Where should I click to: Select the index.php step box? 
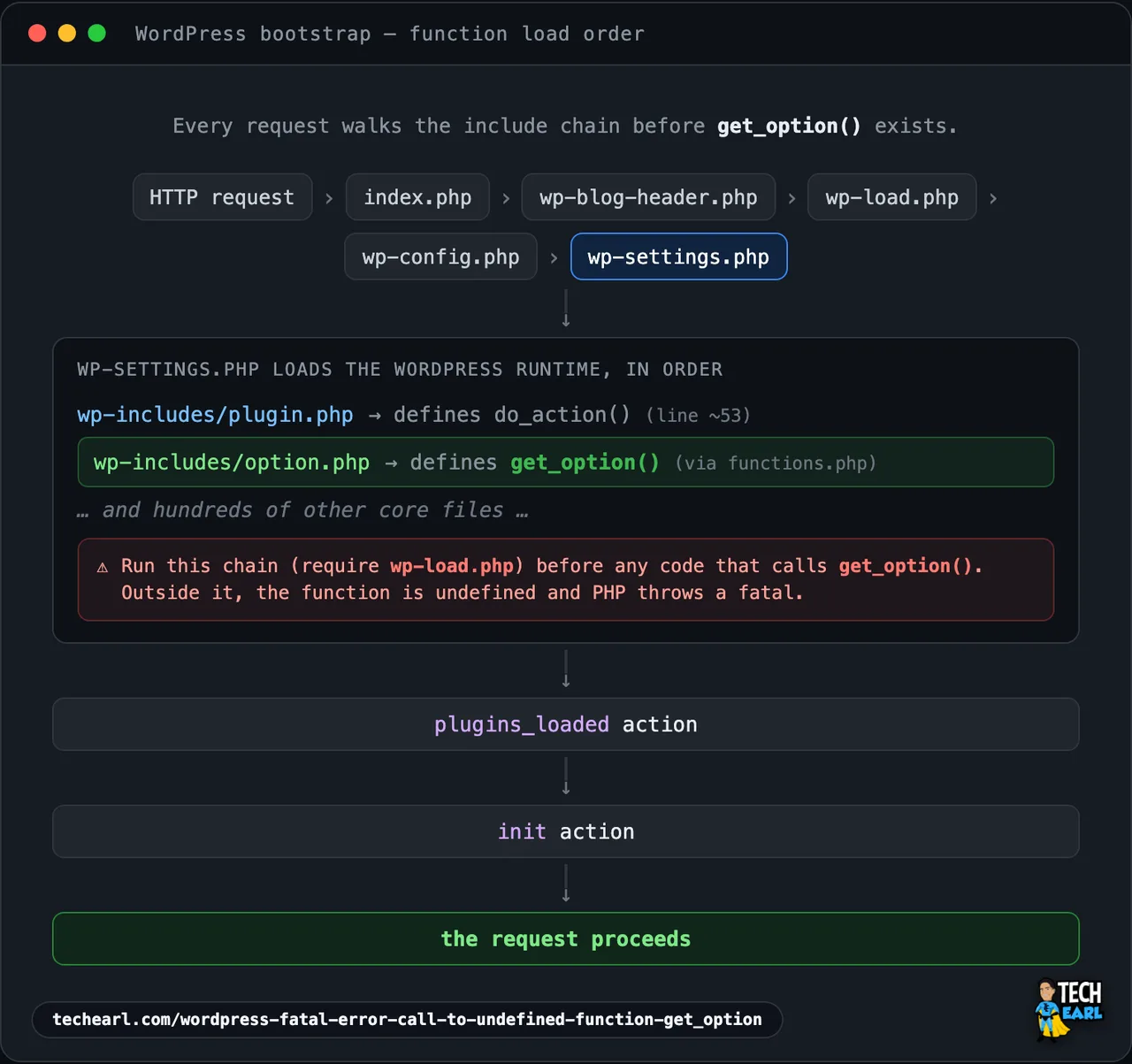click(417, 197)
